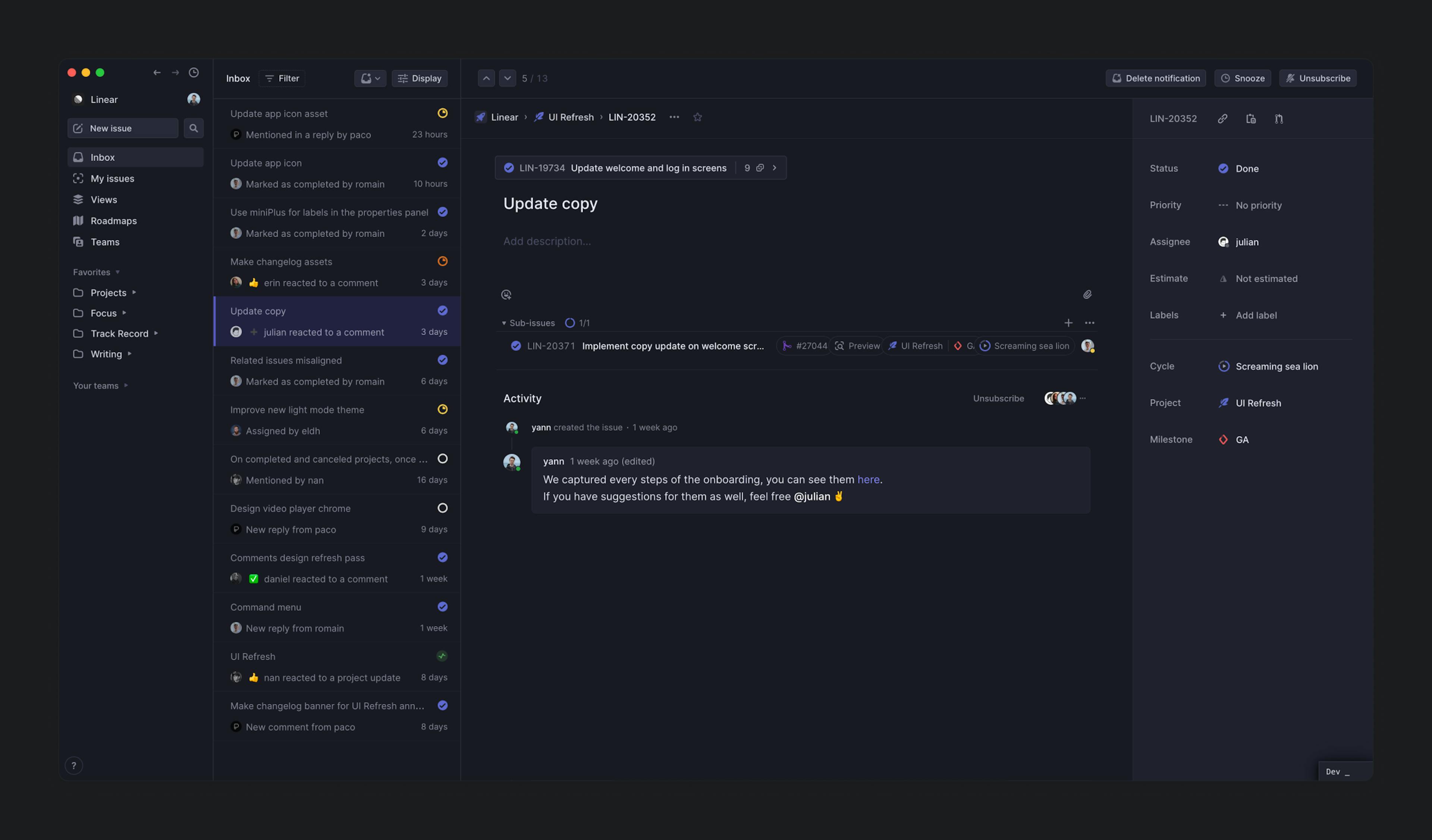Open My issues in sidebar

pos(135,178)
